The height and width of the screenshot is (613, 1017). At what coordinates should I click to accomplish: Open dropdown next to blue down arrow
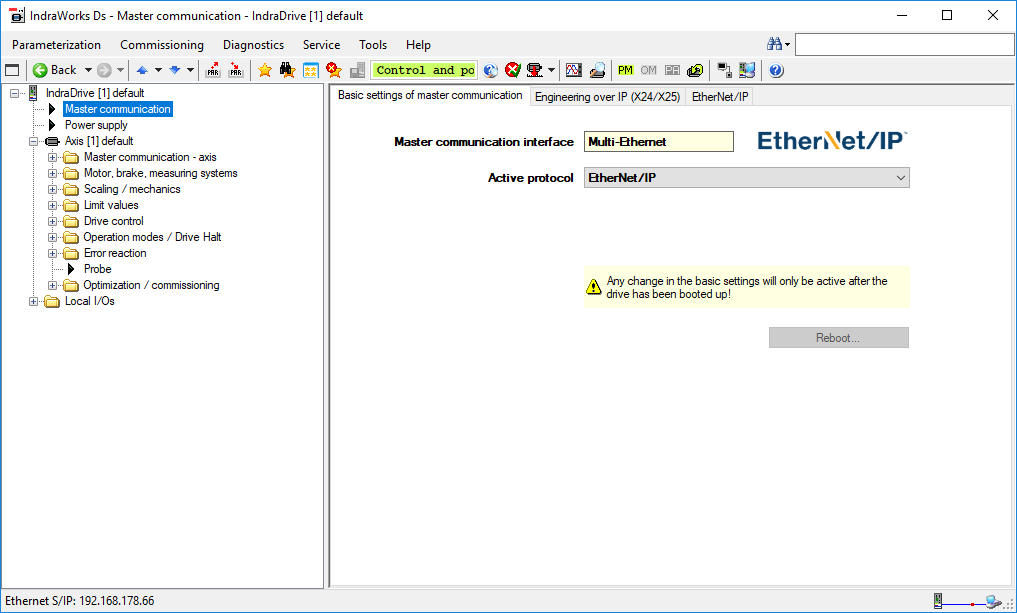click(190, 70)
